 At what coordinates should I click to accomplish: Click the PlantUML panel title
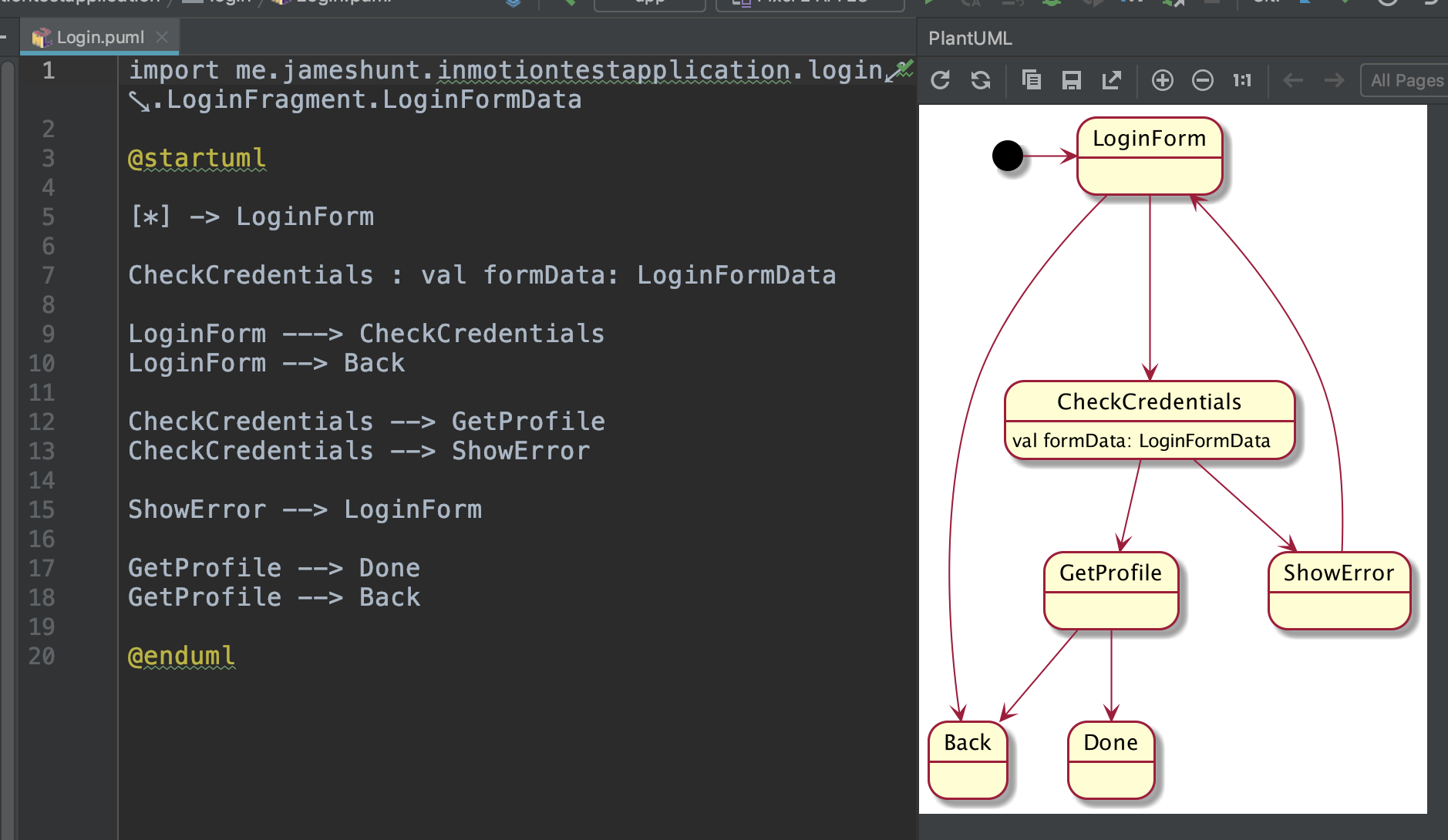[970, 39]
